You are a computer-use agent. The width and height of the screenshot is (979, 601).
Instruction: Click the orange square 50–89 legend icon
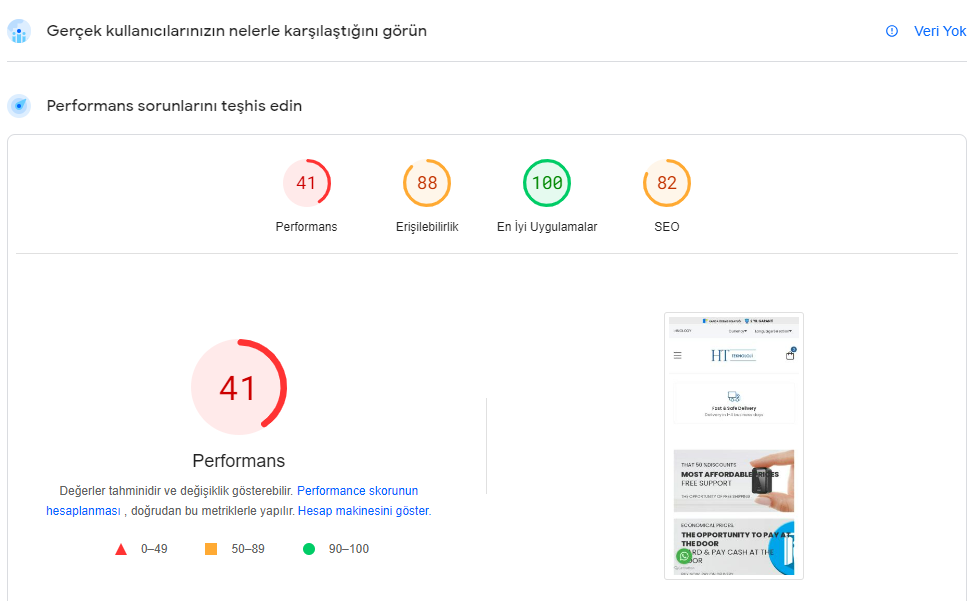pos(211,549)
